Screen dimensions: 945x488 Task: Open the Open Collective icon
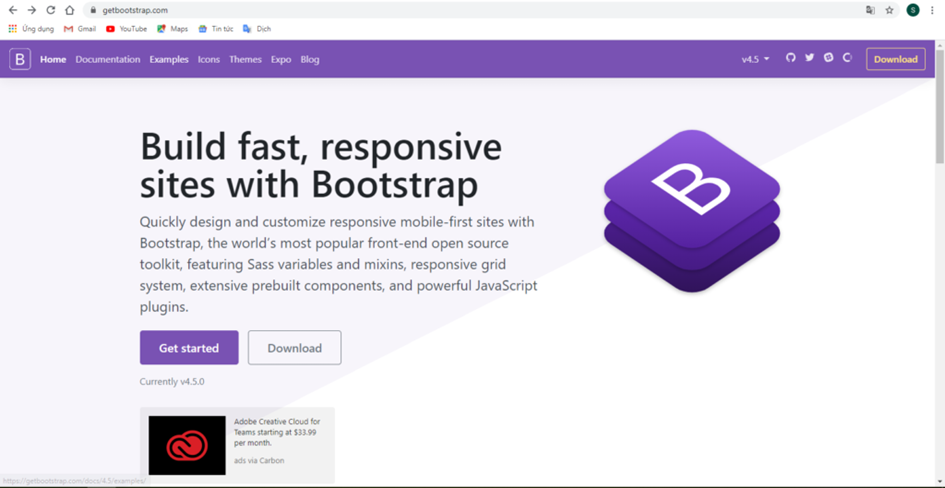pyautogui.click(x=847, y=58)
